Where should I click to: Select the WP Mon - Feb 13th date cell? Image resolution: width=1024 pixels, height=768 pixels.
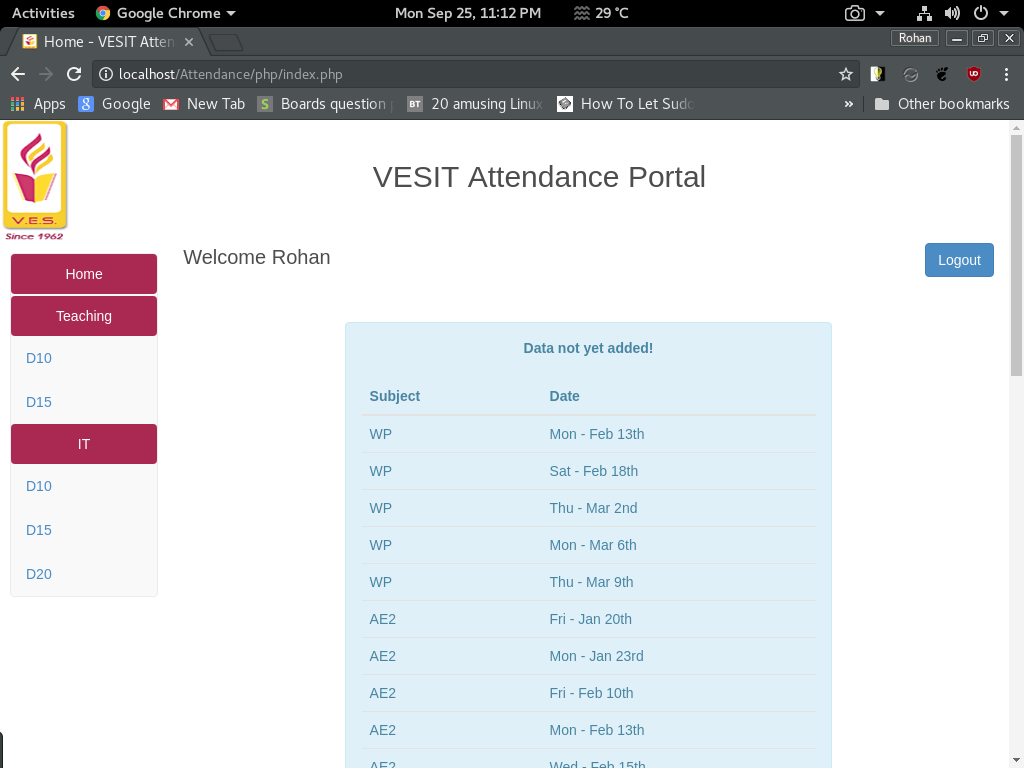coord(596,434)
